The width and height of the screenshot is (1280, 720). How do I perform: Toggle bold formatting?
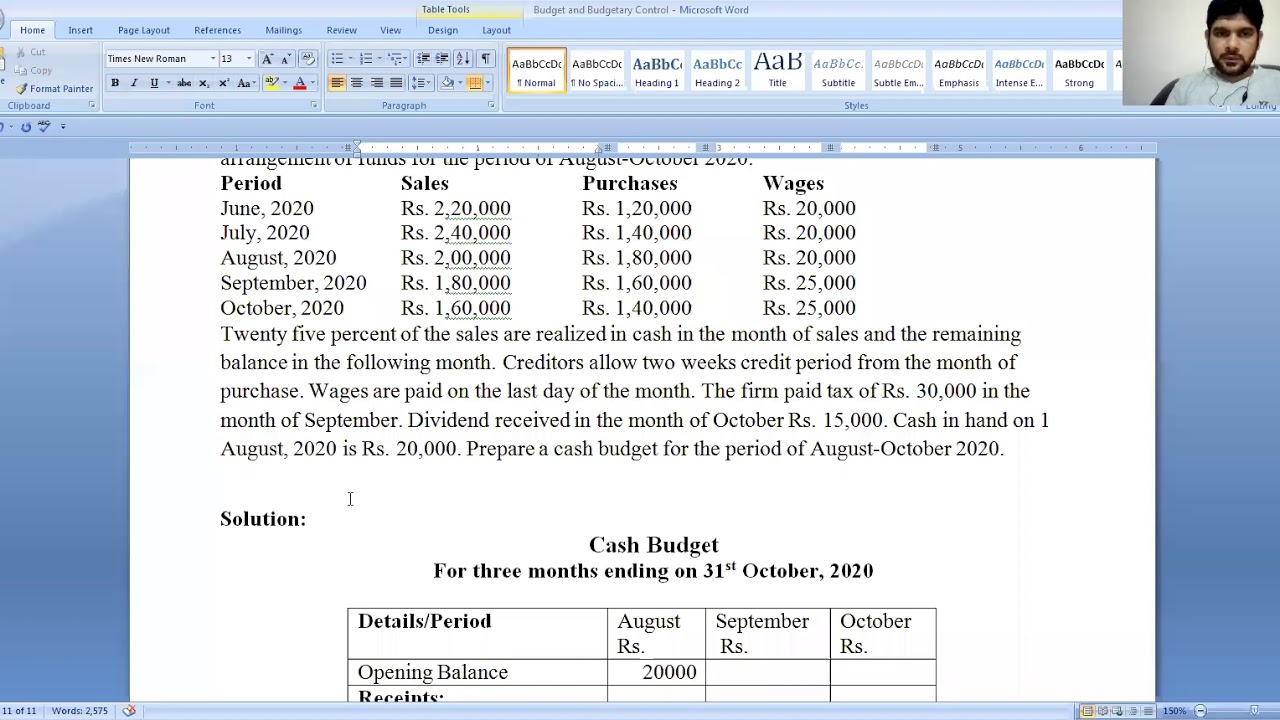(x=115, y=83)
